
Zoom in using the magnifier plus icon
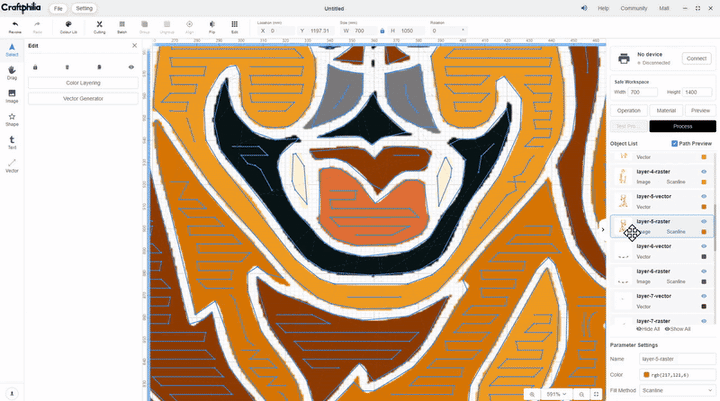532,394
